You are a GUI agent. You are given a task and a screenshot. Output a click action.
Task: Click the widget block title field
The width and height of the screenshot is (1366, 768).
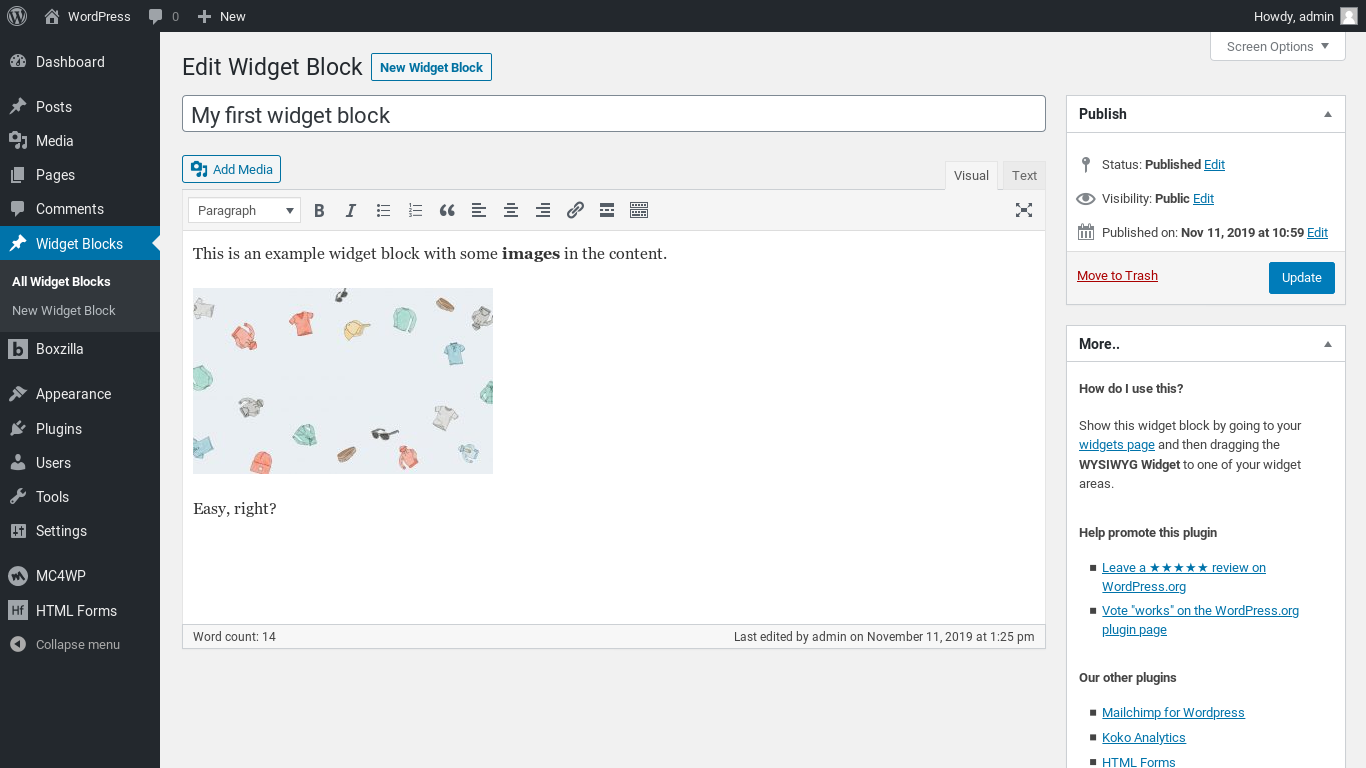(x=614, y=114)
